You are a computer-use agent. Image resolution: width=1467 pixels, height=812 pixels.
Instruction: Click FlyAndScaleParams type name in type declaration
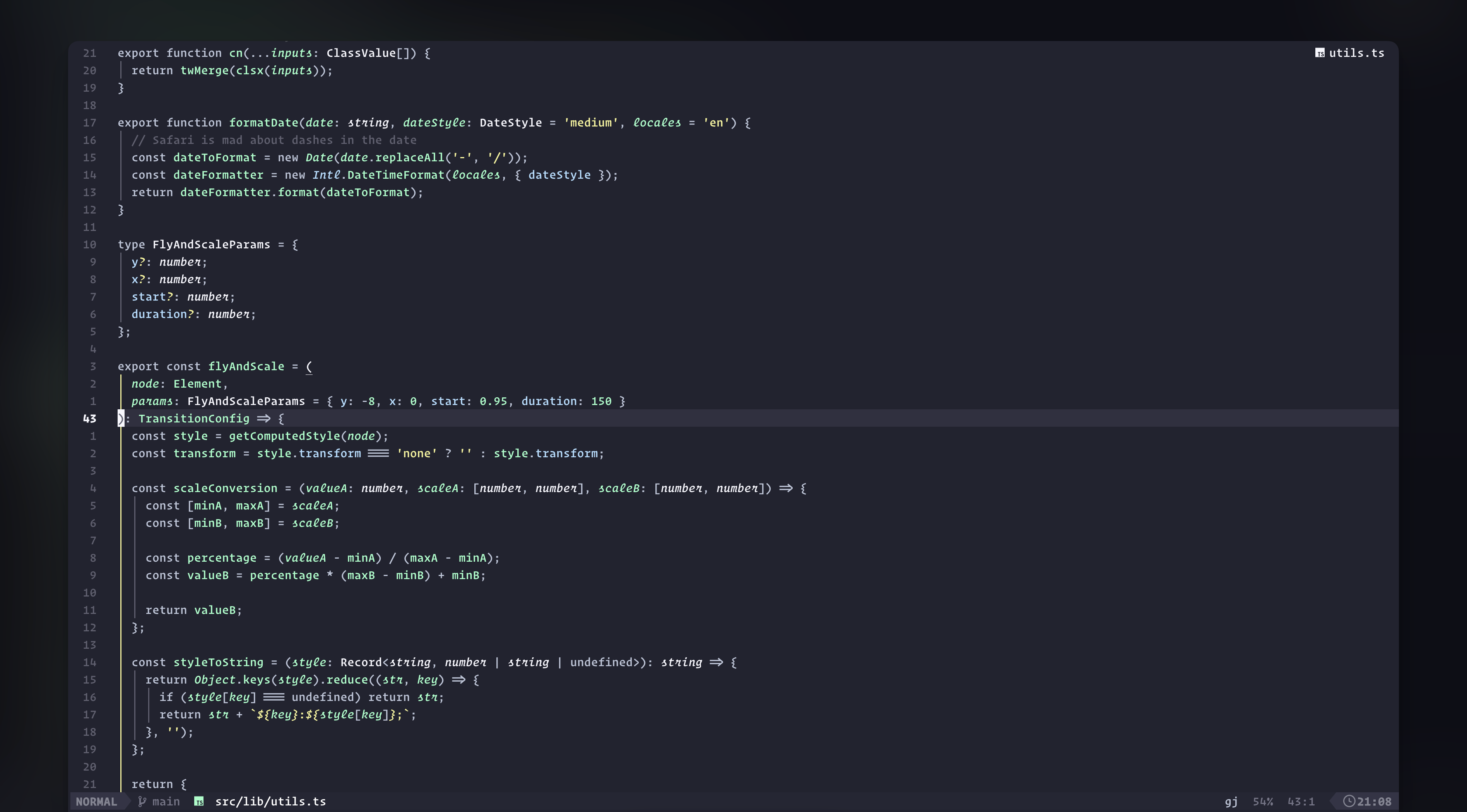[211, 244]
